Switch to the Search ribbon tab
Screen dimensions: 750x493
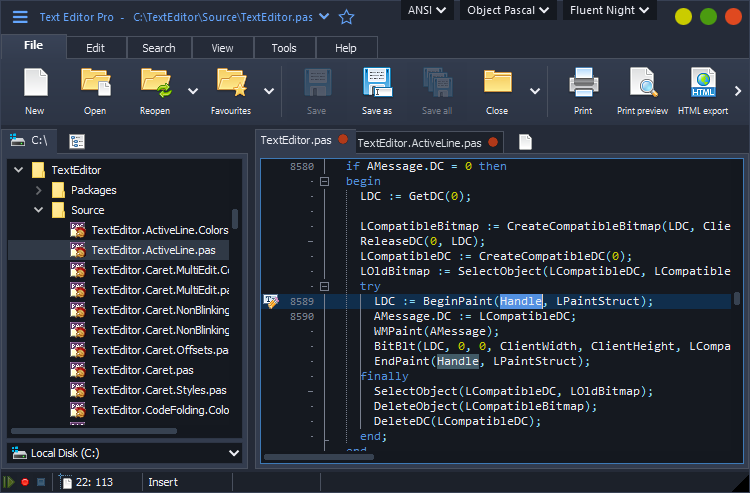pyautogui.click(x=159, y=48)
